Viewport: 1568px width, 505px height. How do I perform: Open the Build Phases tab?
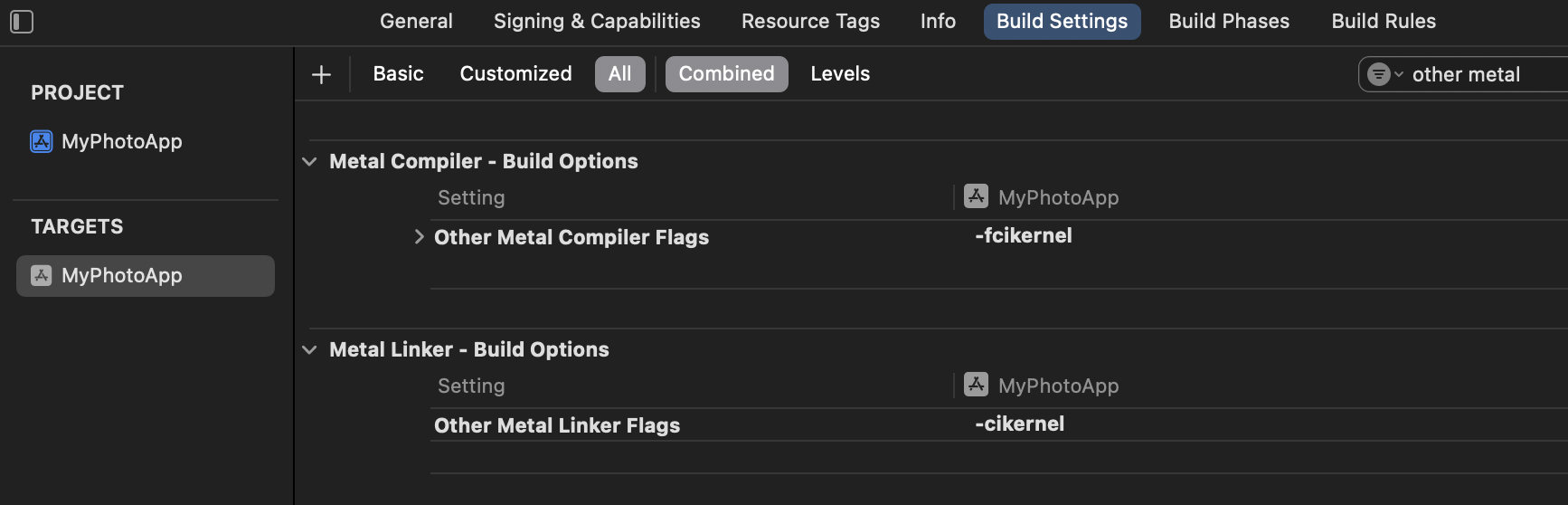1229,21
